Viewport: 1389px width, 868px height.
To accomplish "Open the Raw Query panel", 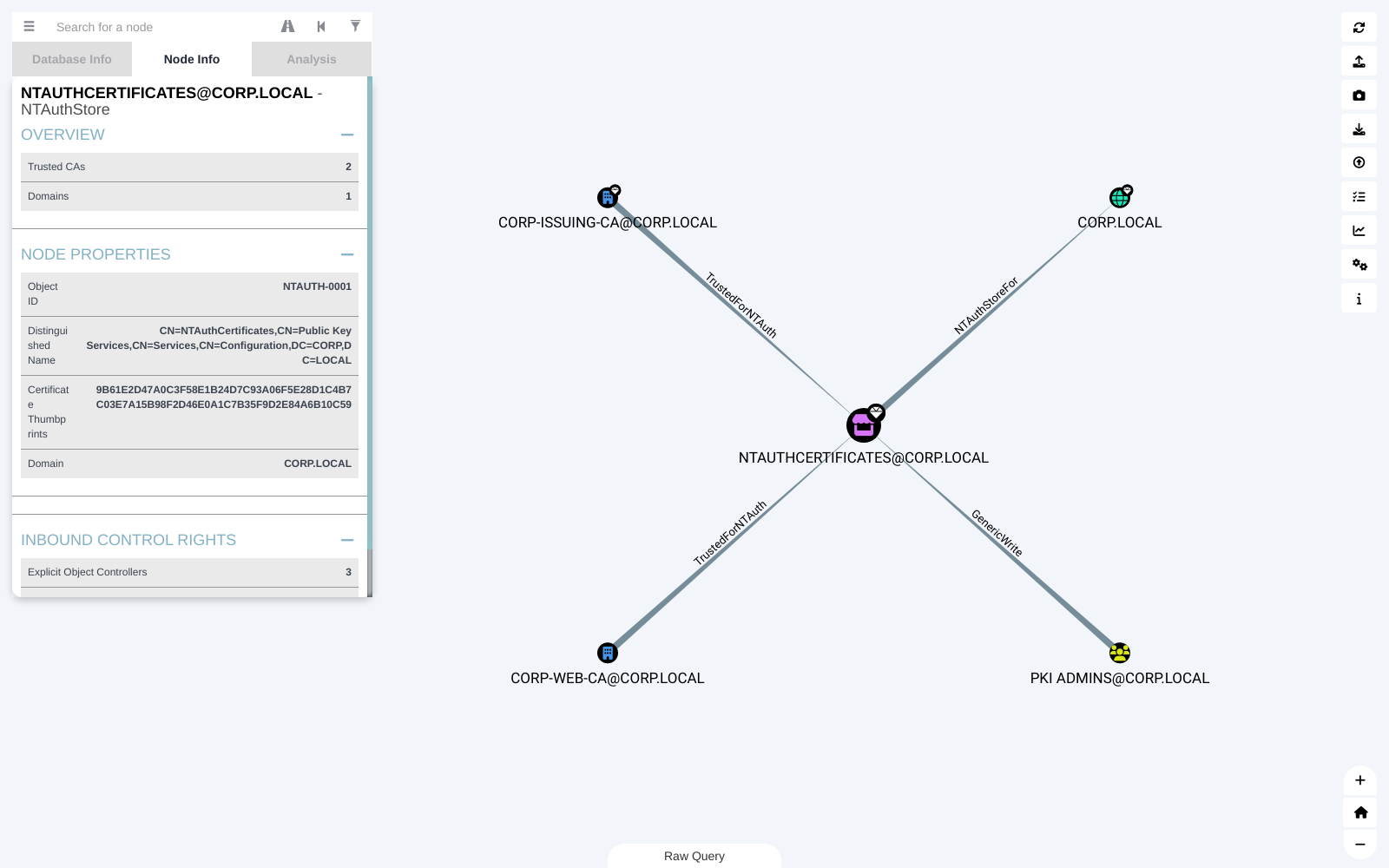I will pyautogui.click(x=694, y=856).
